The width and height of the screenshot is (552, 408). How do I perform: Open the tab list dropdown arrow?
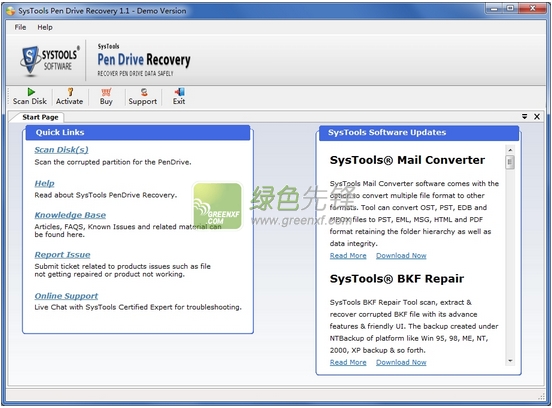(525, 117)
